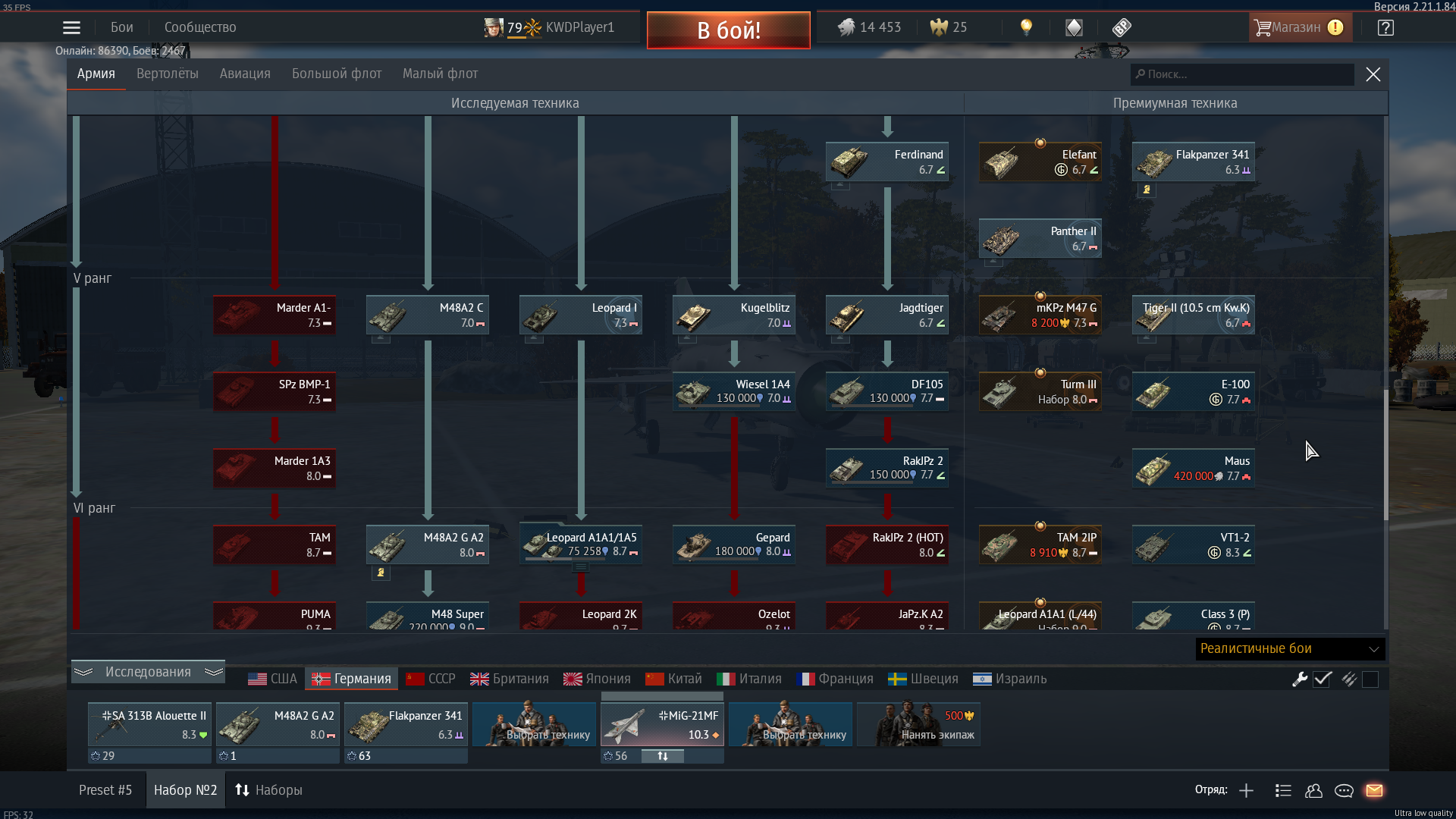
Task: Open the squad list icon
Action: [x=1283, y=791]
